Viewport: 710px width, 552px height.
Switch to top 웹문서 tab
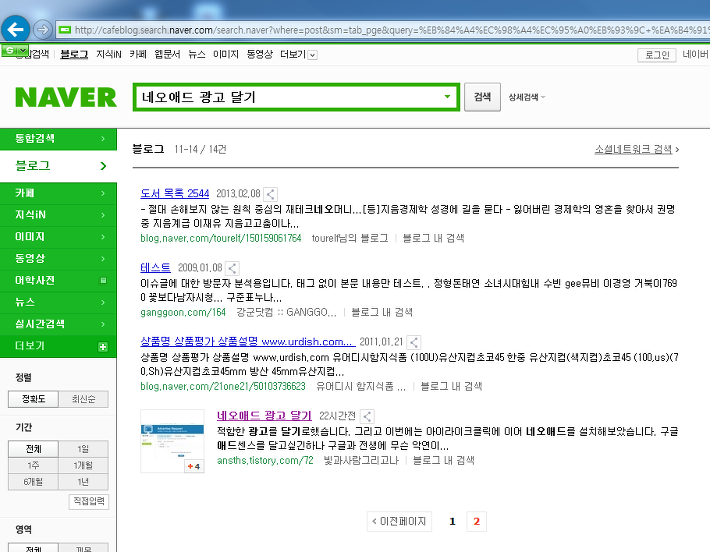167,54
